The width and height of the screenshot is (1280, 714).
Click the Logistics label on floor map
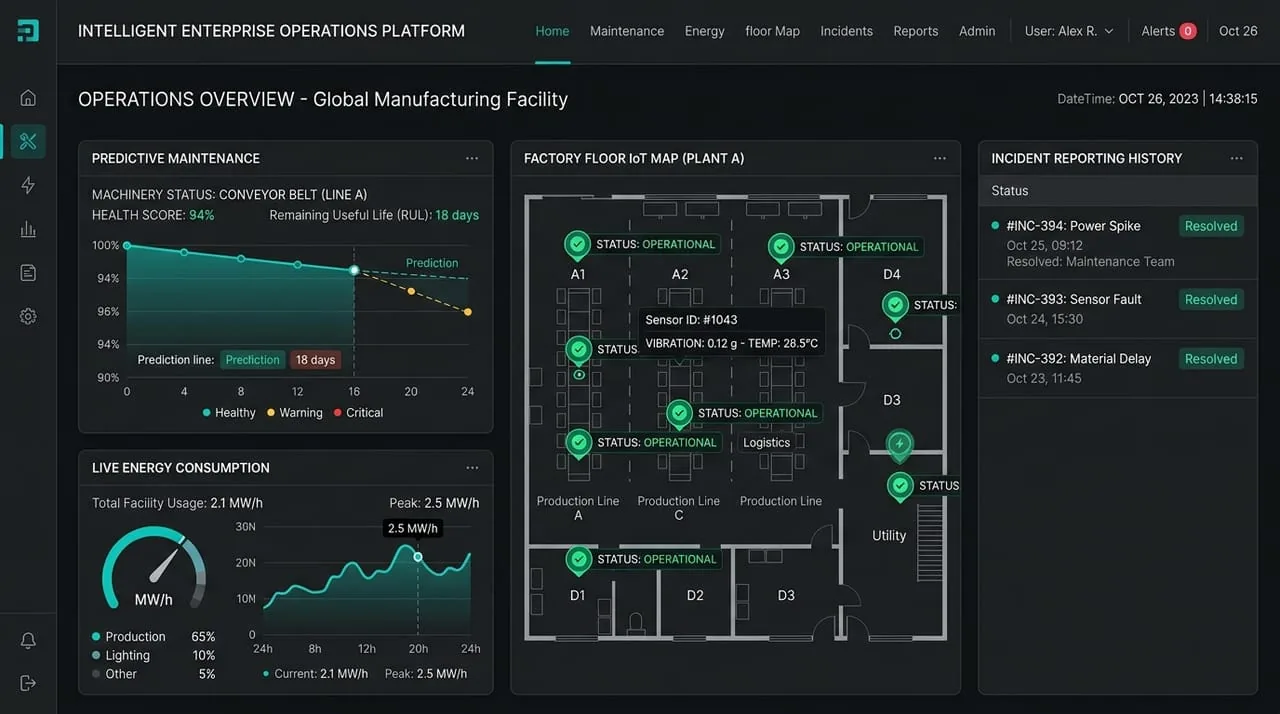(767, 442)
